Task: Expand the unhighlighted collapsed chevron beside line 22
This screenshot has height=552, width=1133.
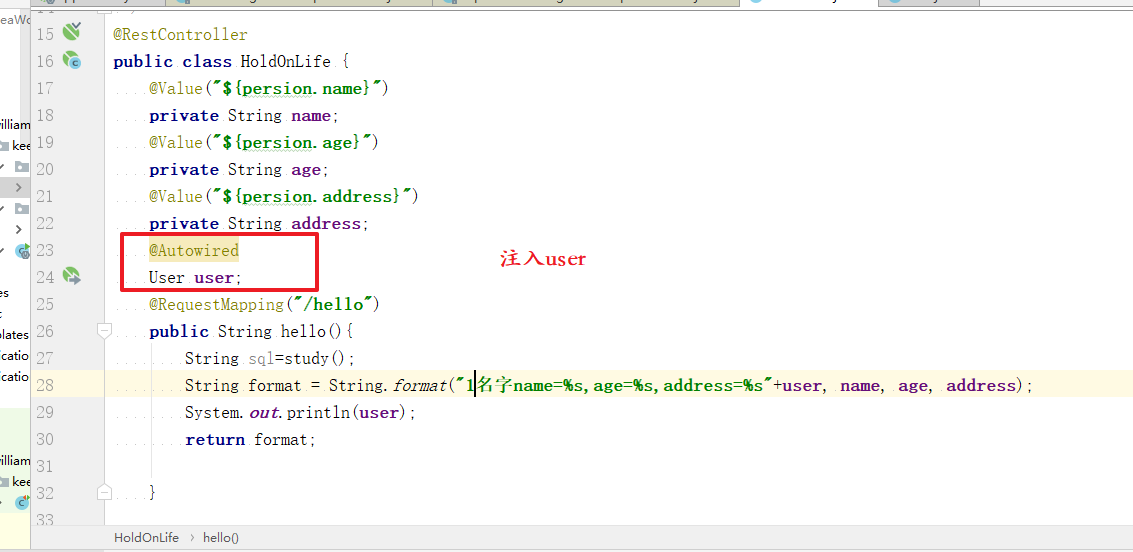Action: tap(19, 230)
